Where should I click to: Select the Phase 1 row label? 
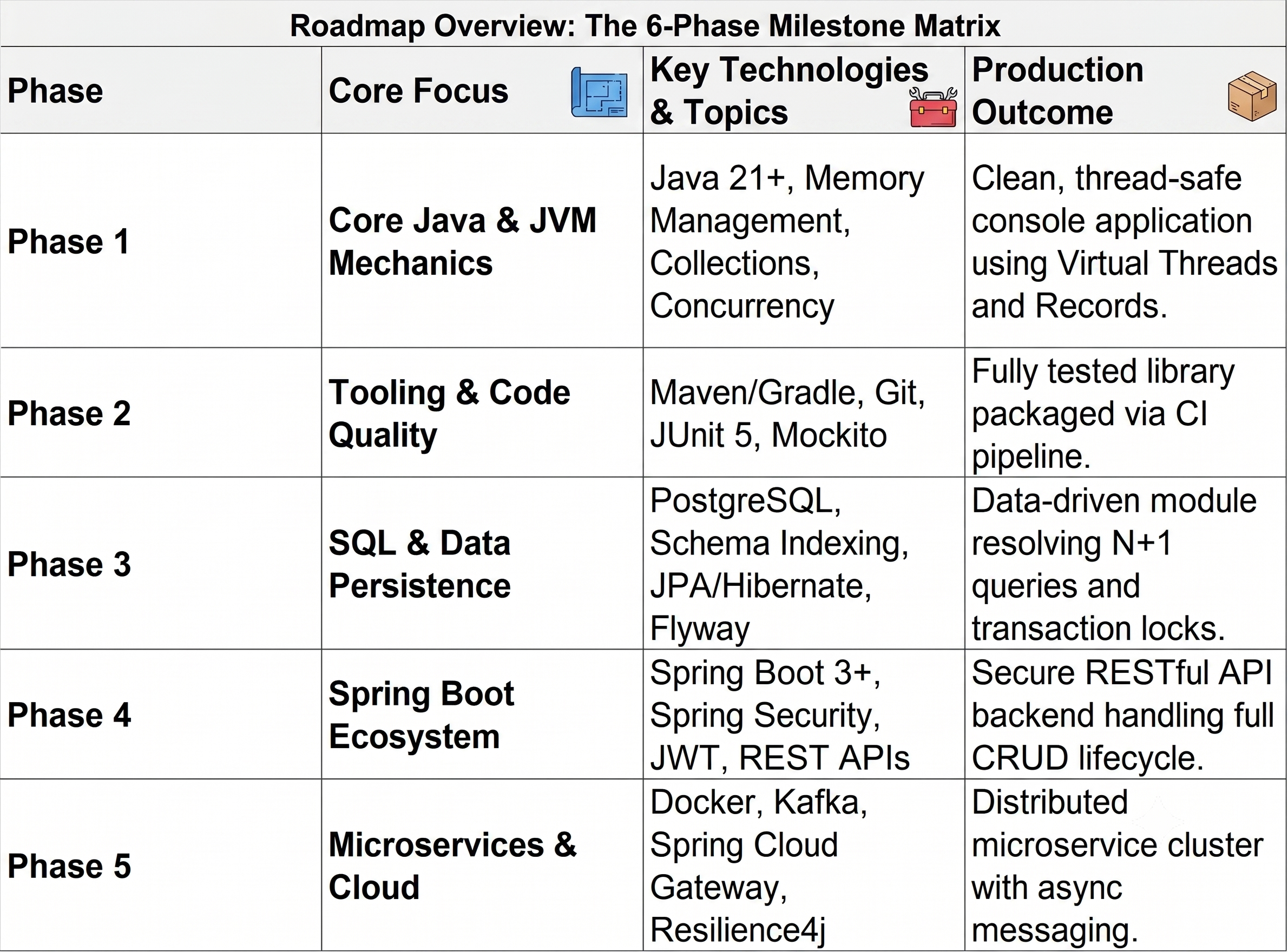coord(68,241)
